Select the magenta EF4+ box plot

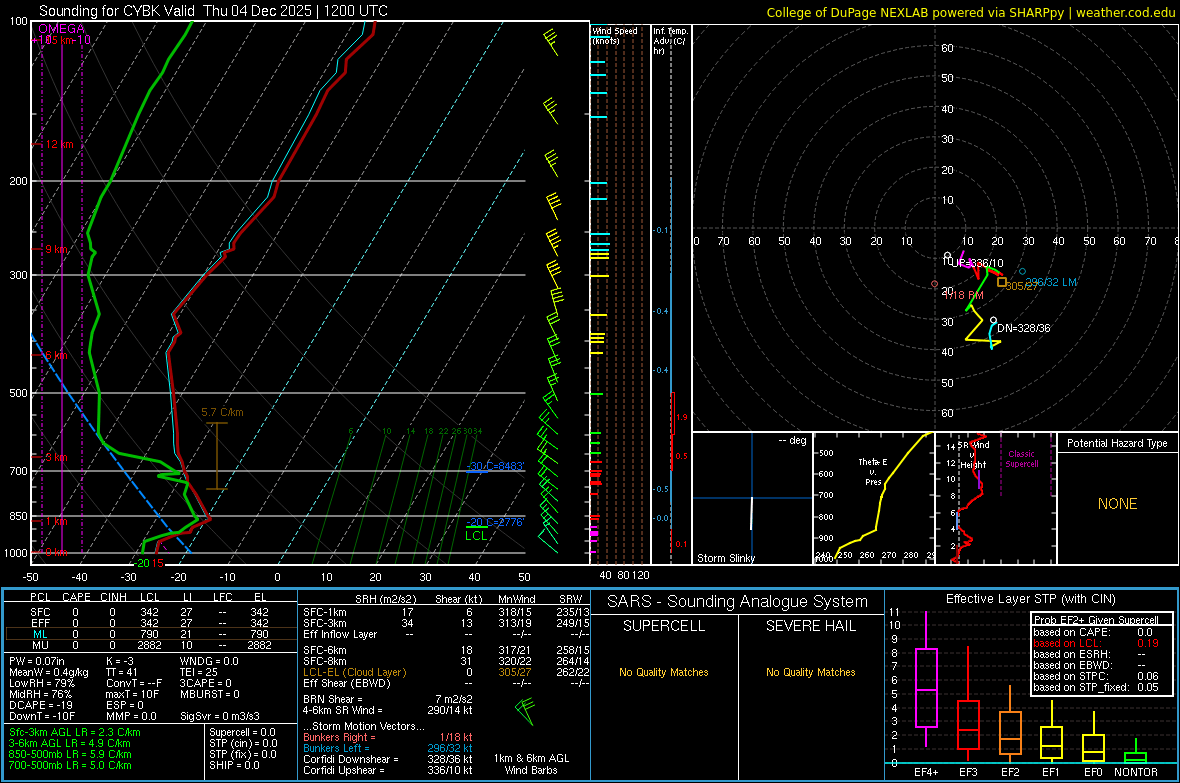(926, 679)
